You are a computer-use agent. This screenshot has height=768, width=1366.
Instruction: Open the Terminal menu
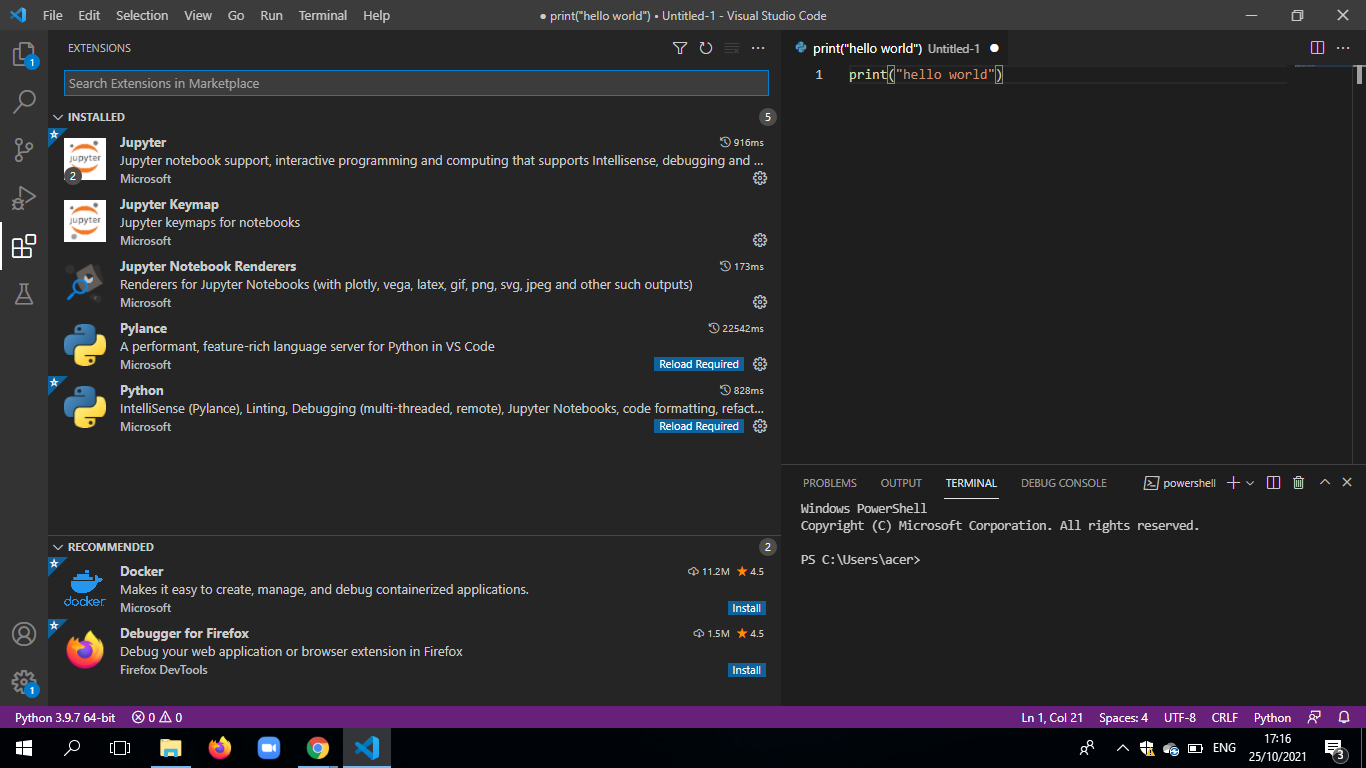[x=322, y=15]
